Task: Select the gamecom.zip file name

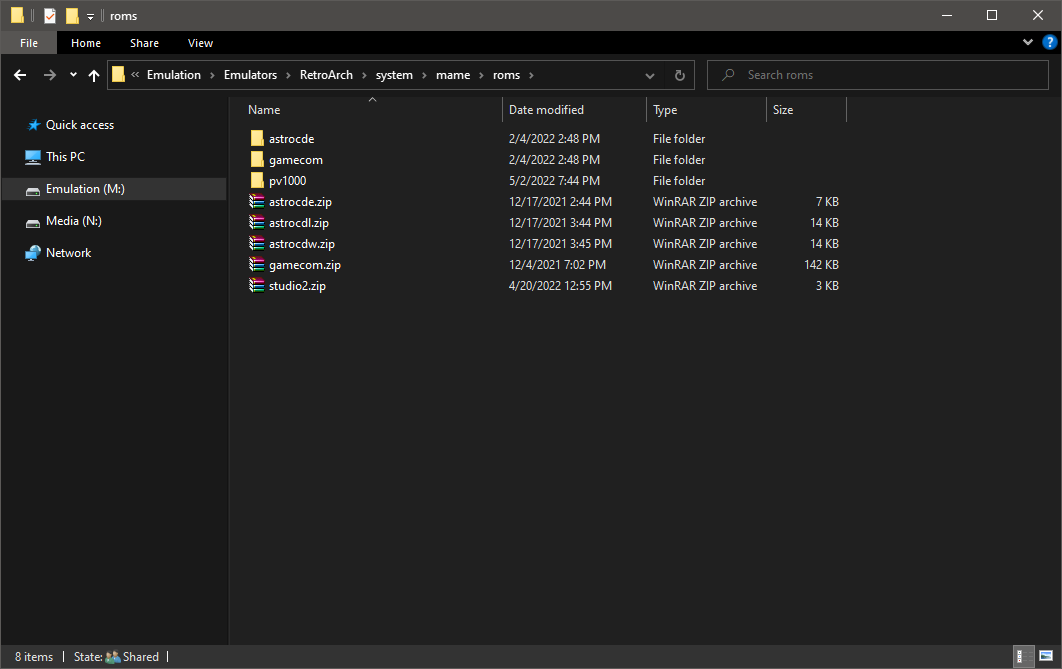Action: (x=305, y=265)
